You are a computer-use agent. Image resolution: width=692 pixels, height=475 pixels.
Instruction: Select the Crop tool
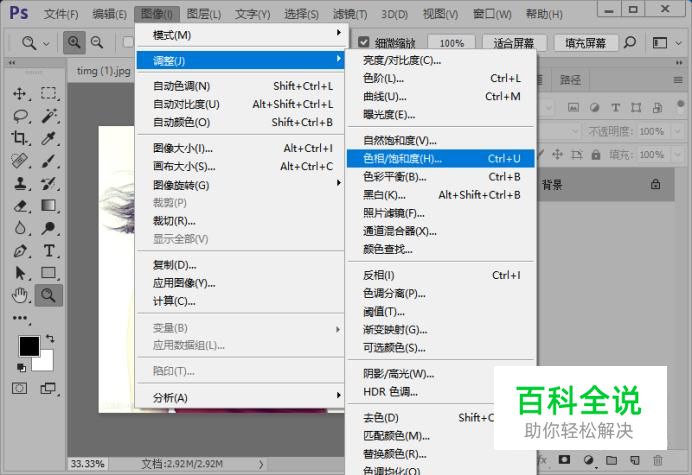(x=20, y=138)
